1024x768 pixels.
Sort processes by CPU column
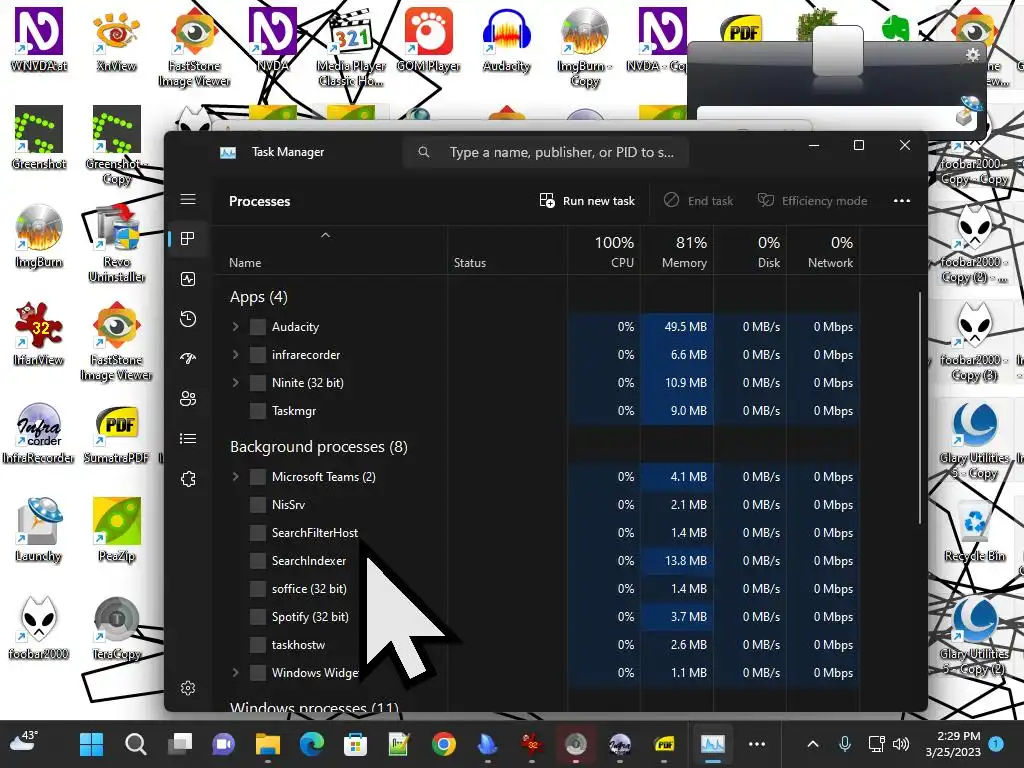pyautogui.click(x=604, y=250)
